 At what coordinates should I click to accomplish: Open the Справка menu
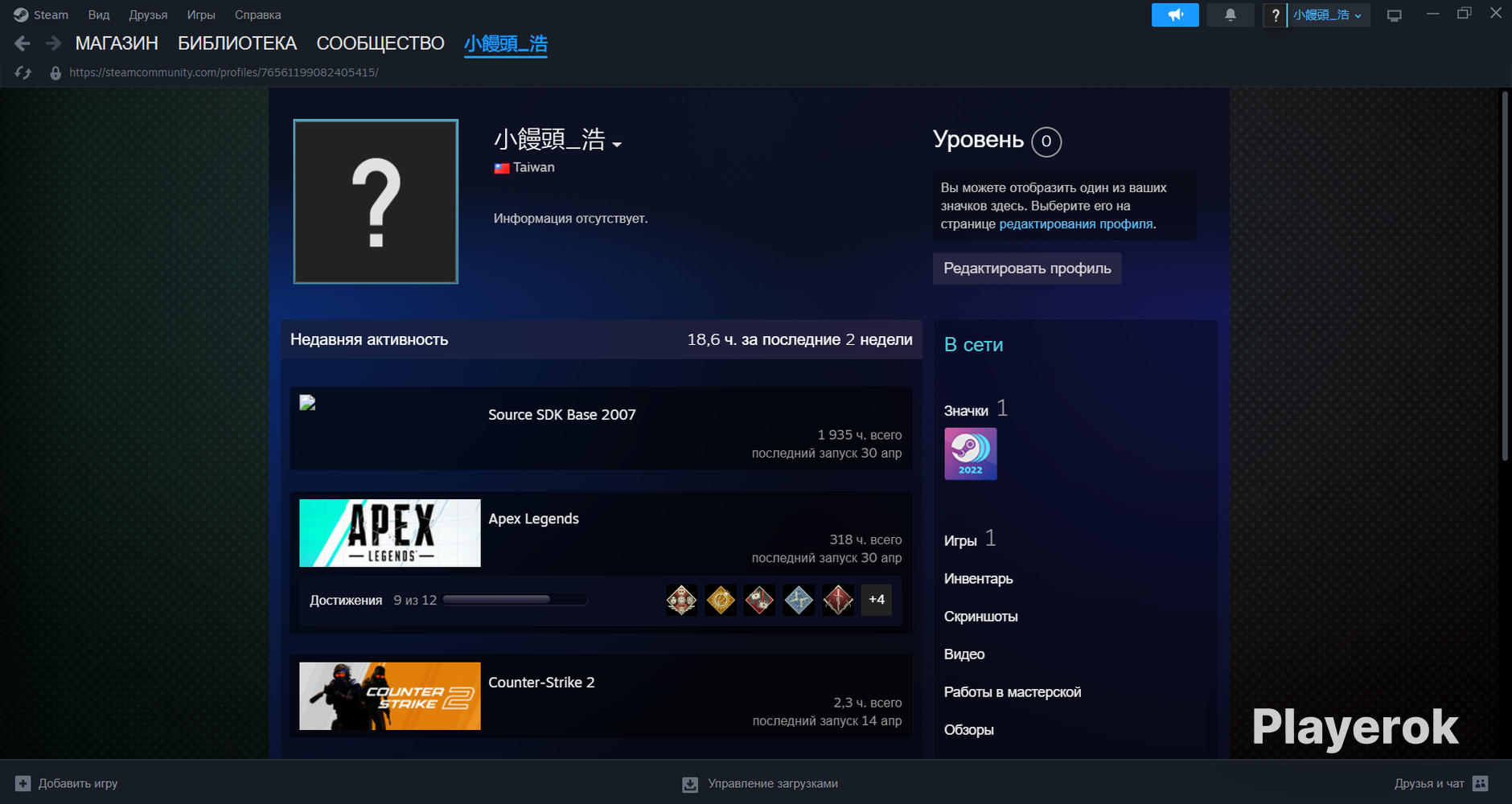tap(258, 14)
